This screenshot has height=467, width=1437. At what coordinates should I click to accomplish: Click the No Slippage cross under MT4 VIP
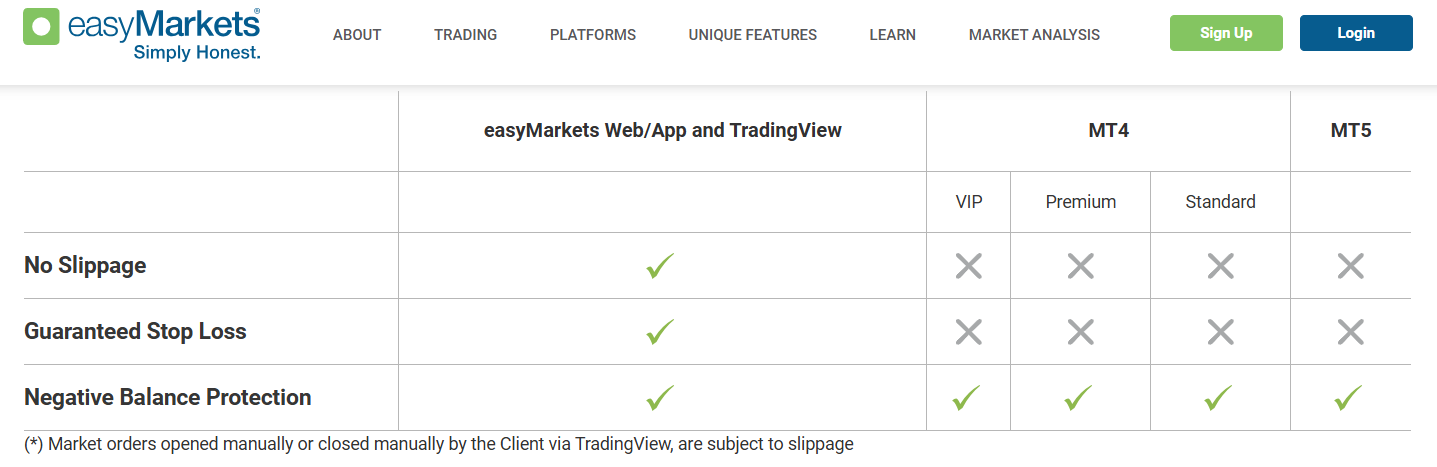click(x=968, y=266)
